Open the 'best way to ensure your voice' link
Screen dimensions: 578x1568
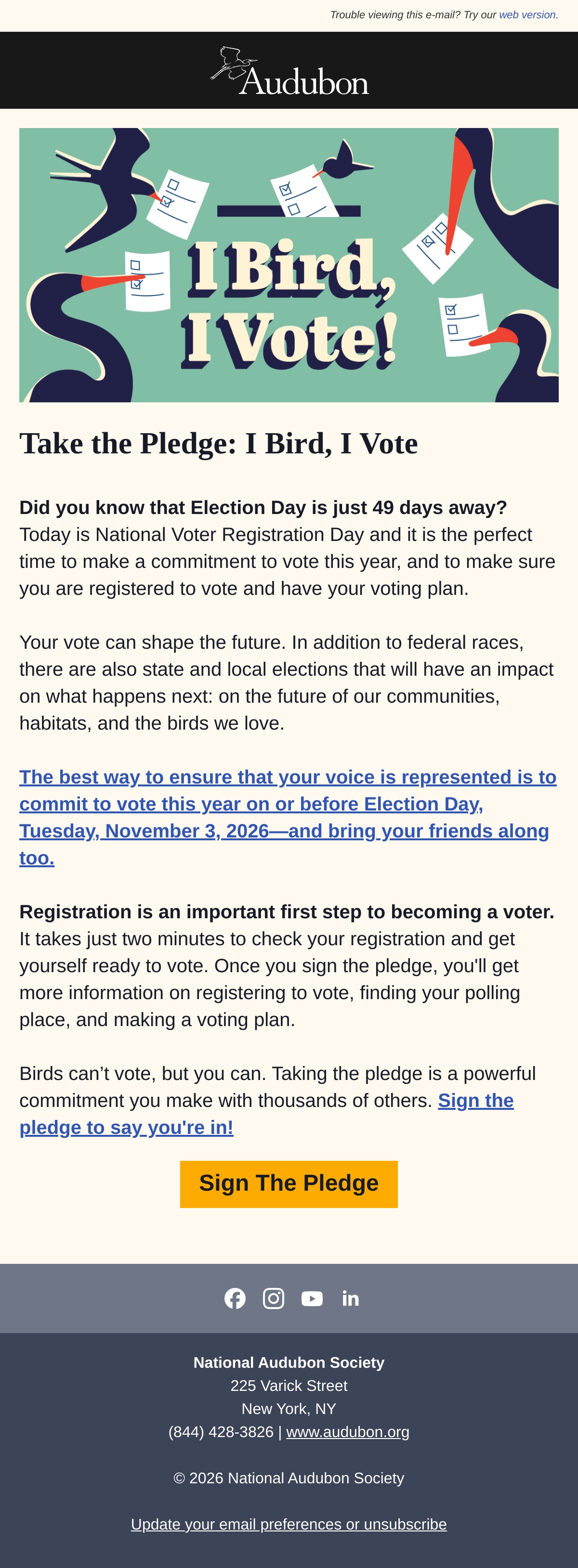tap(288, 817)
